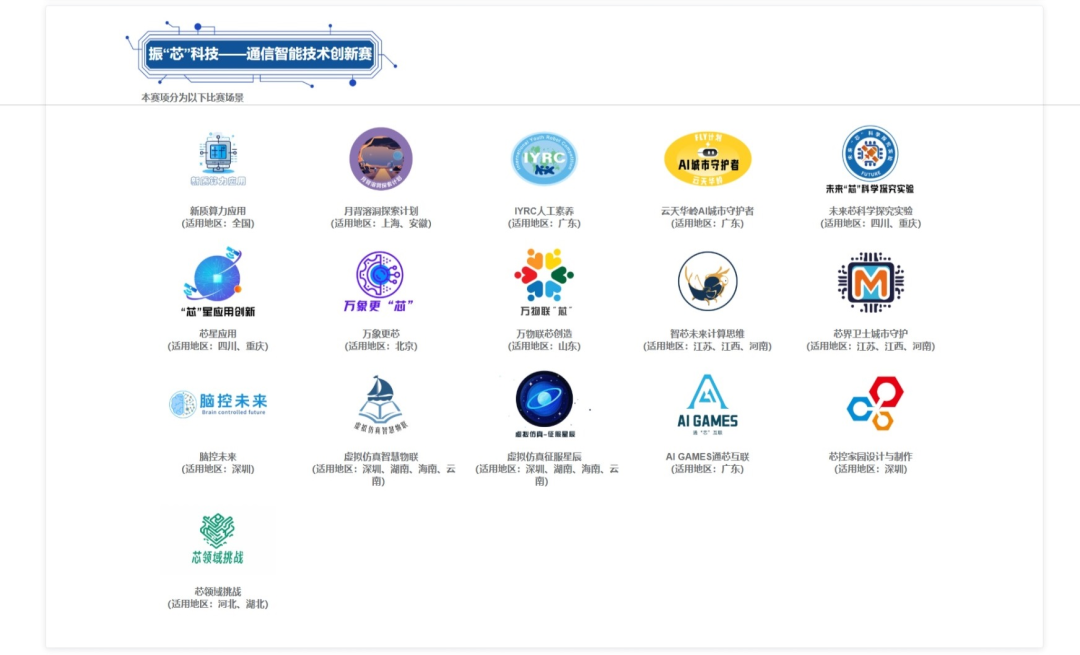Click the 未来芯科学探究实验 title text
Viewport: 1080px width, 655px height.
tap(871, 211)
